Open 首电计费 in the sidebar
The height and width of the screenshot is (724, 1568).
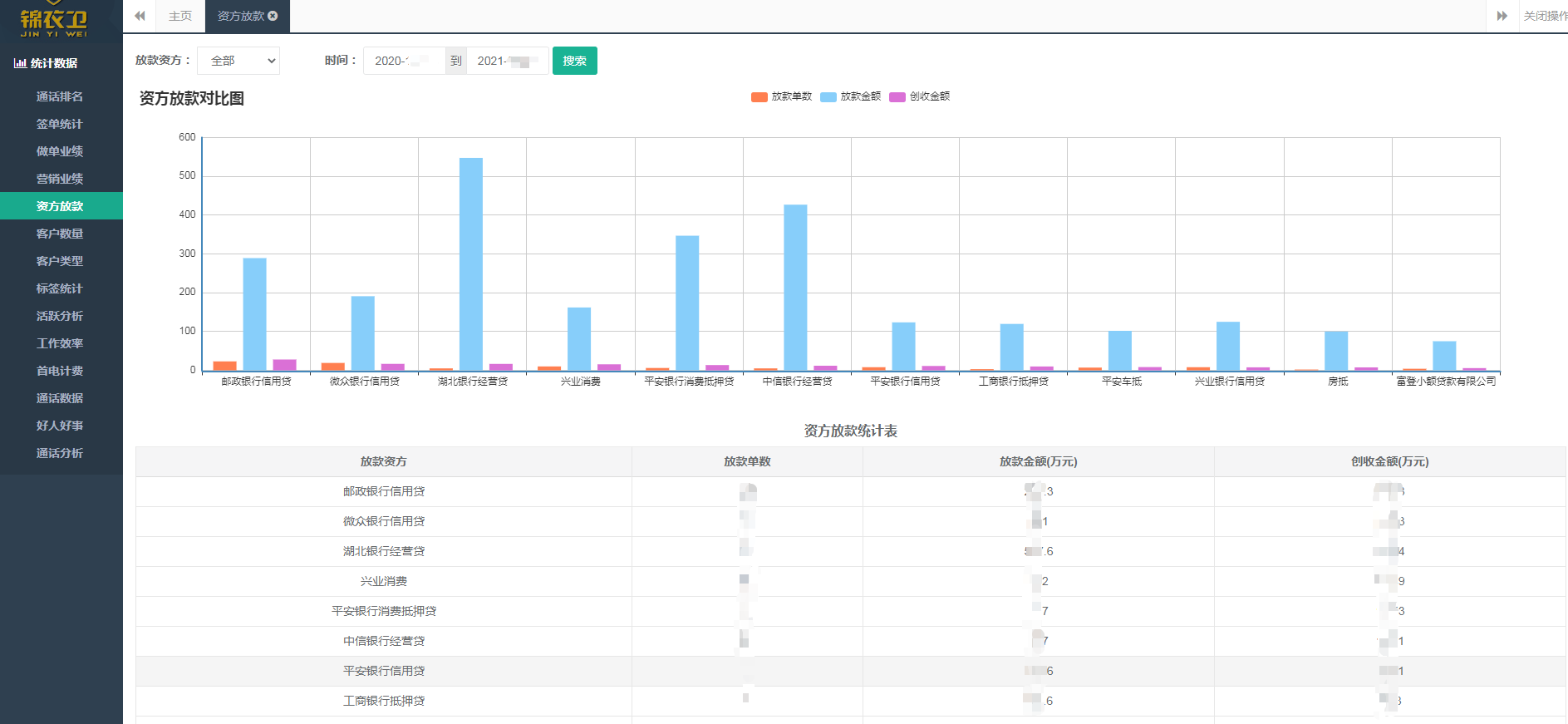pyautogui.click(x=60, y=371)
